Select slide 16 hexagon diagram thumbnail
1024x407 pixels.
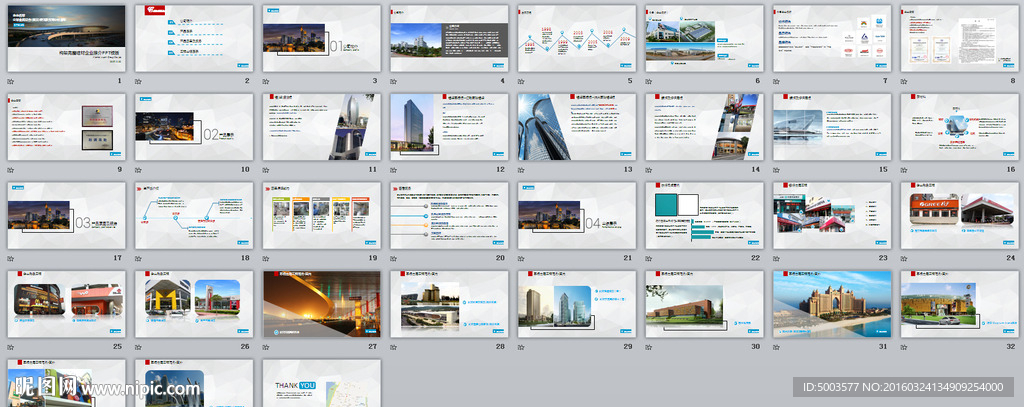pos(960,127)
